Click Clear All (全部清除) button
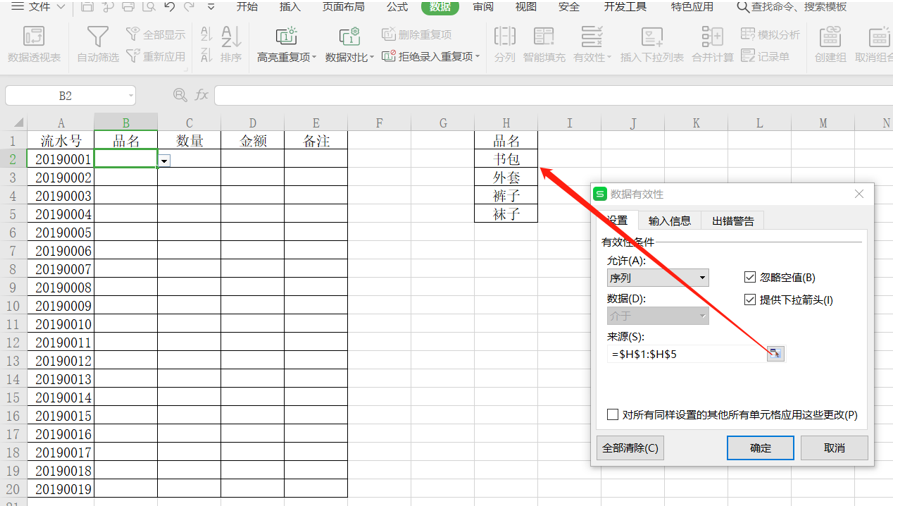The height and width of the screenshot is (506, 897). [630, 448]
